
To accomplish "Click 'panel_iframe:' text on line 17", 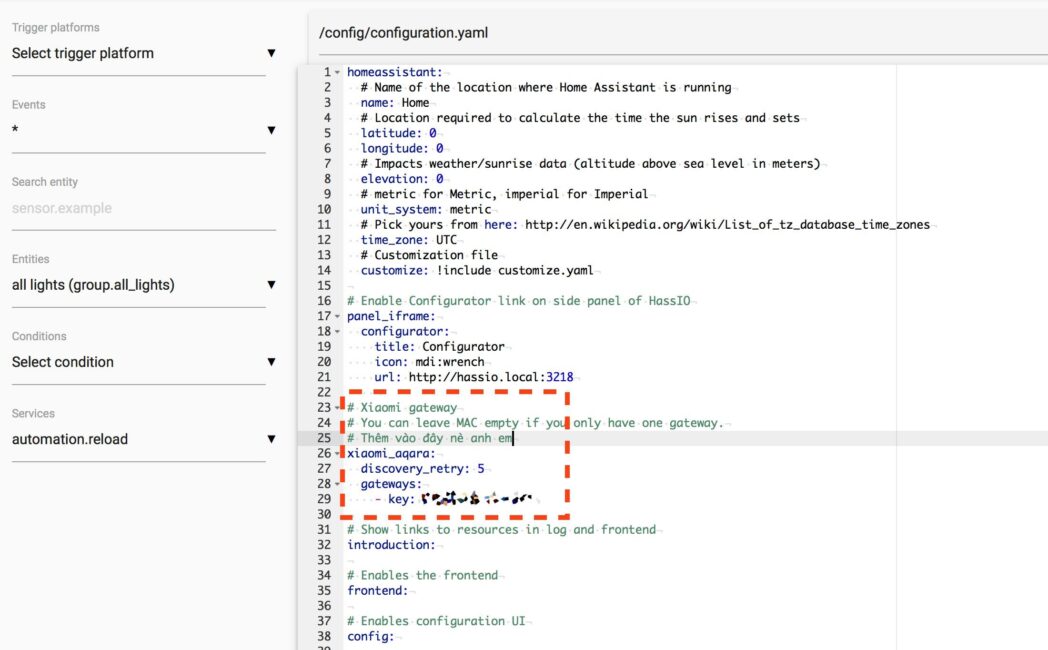I will point(391,317).
